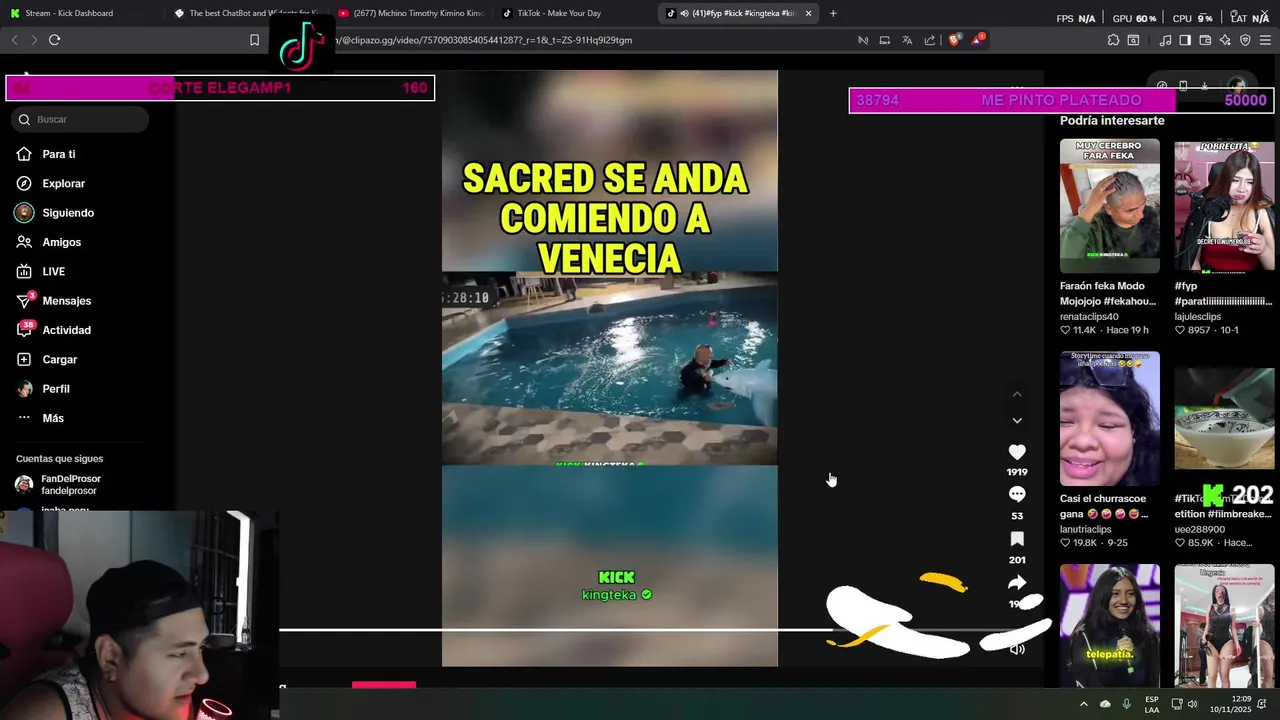Open renataclips40 profile link
The width and height of the screenshot is (1280, 720).
pos(1089,317)
